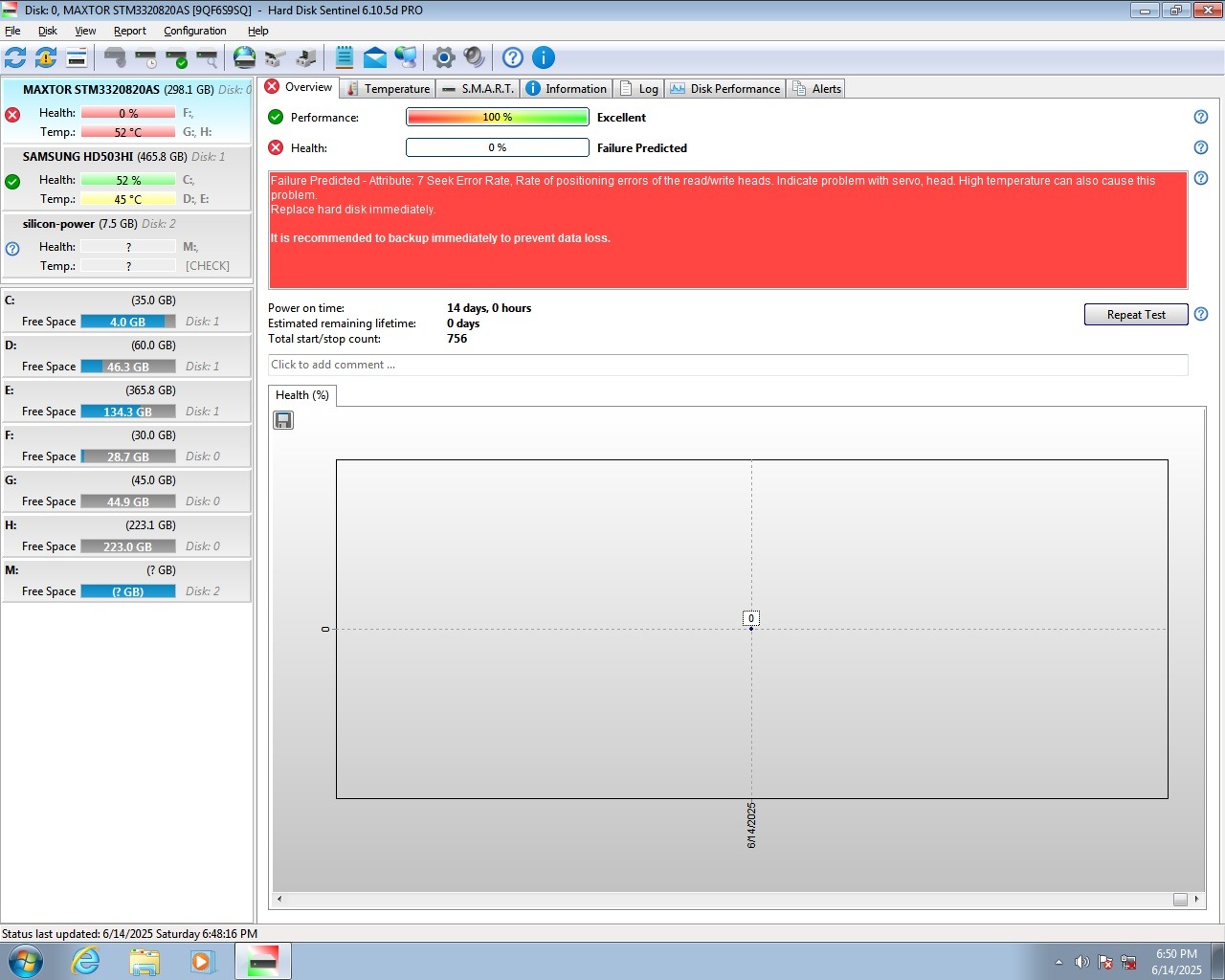The width and height of the screenshot is (1225, 980).
Task: Click the envelope email icon in toolbar
Action: 375,57
